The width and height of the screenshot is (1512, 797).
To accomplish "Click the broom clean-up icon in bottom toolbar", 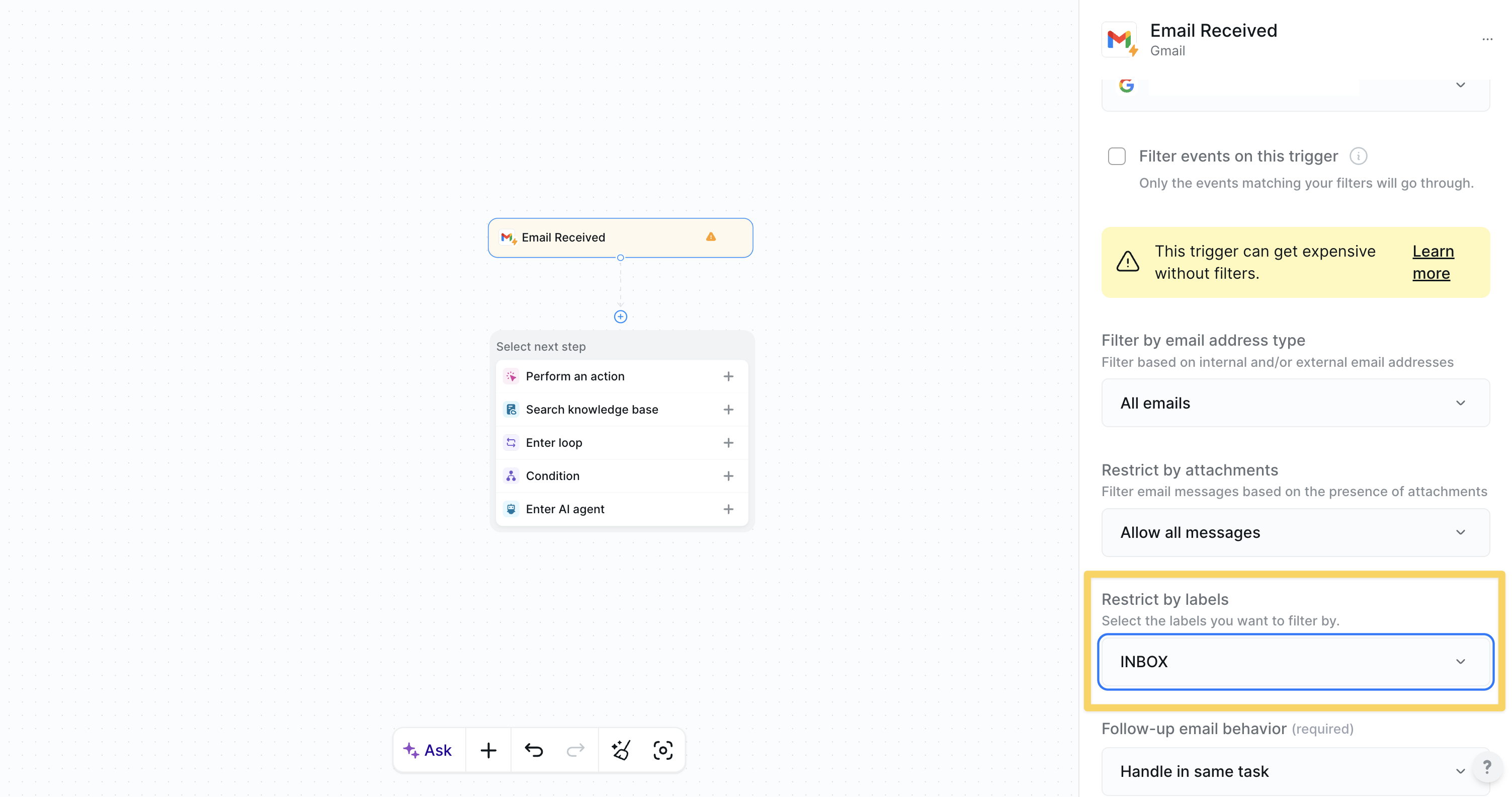I will 620,750.
